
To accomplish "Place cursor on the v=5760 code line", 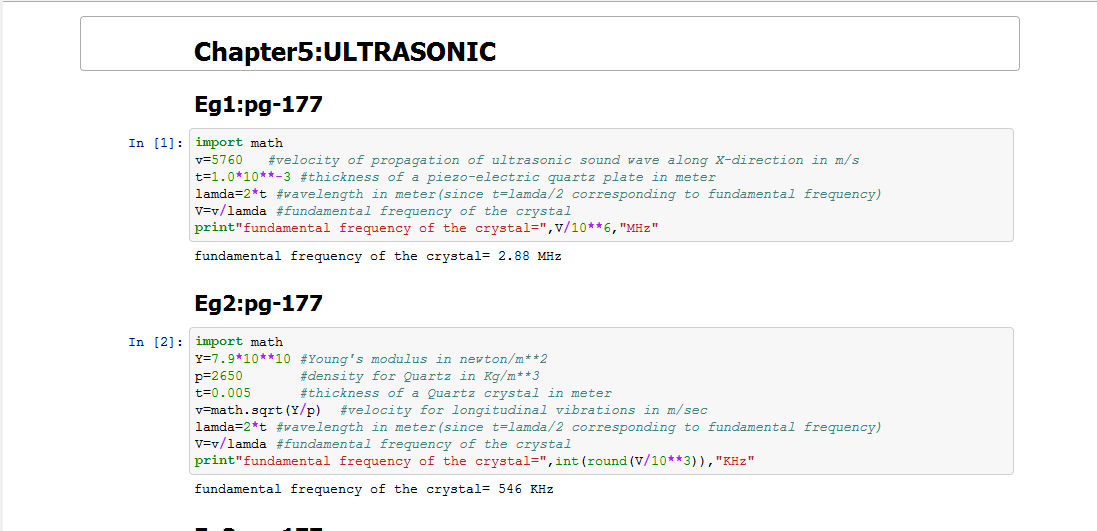I will point(527,160).
